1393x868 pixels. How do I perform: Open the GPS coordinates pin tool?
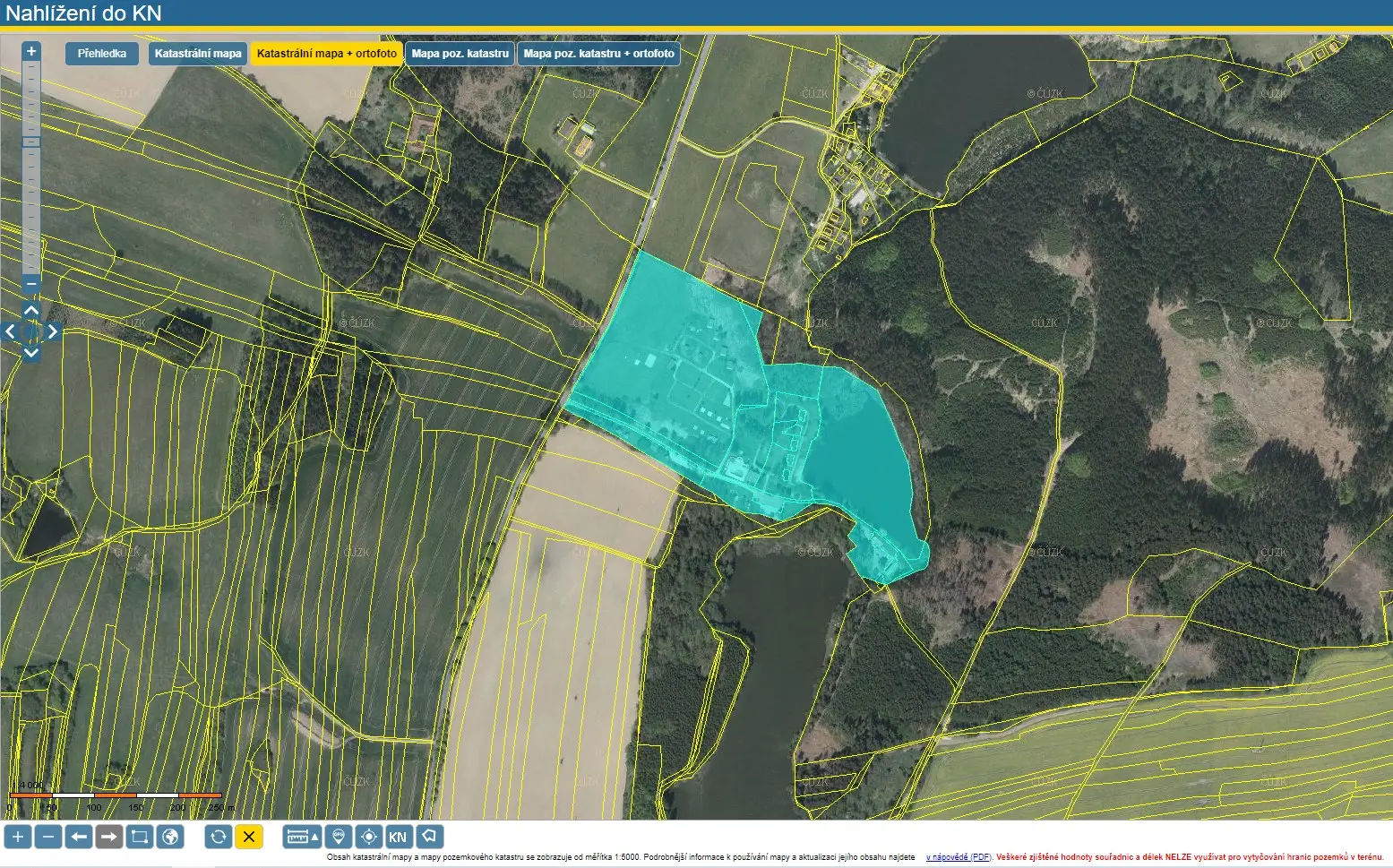click(x=338, y=837)
